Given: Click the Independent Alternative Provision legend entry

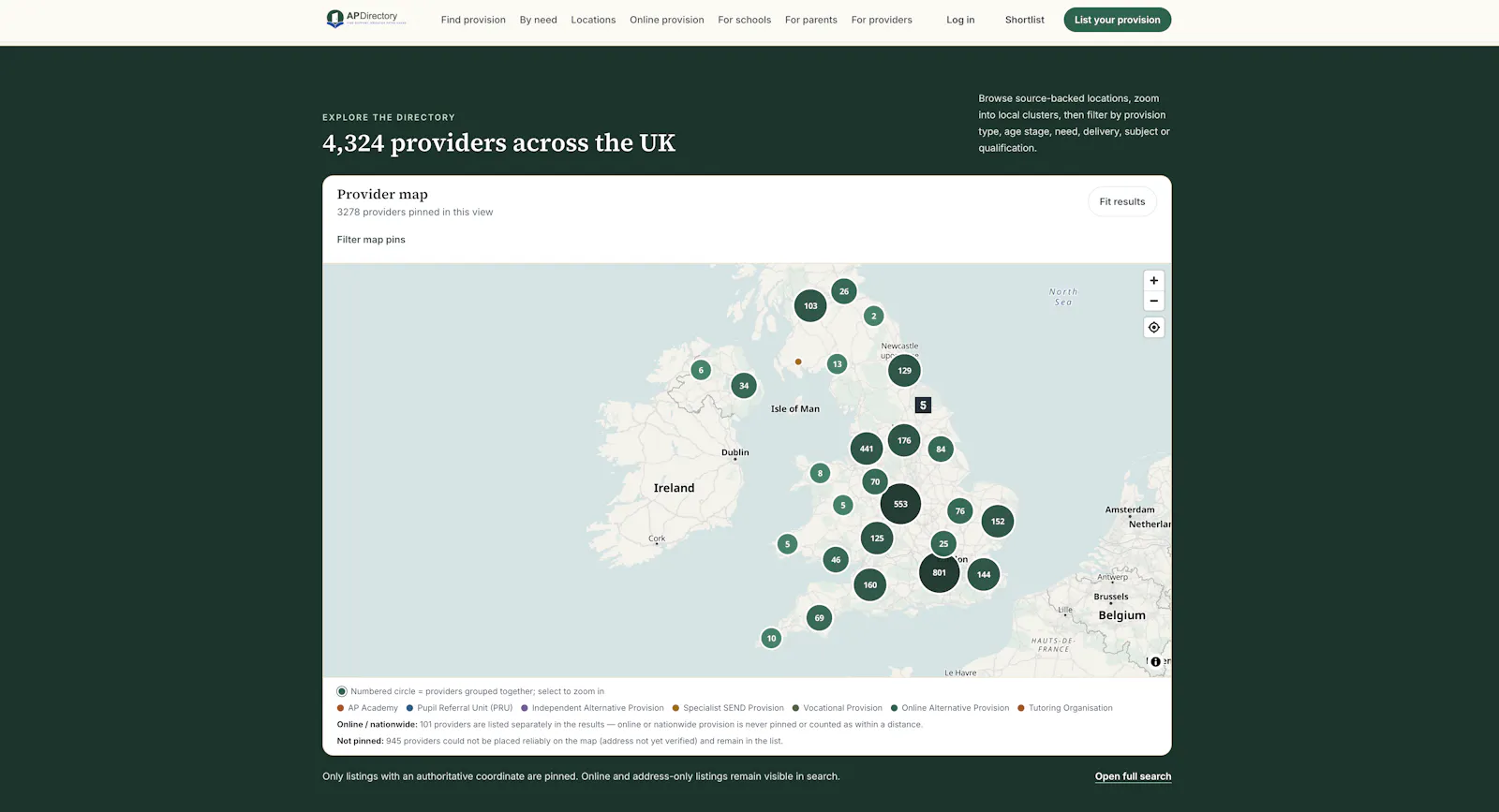Looking at the screenshot, I should tap(592, 708).
